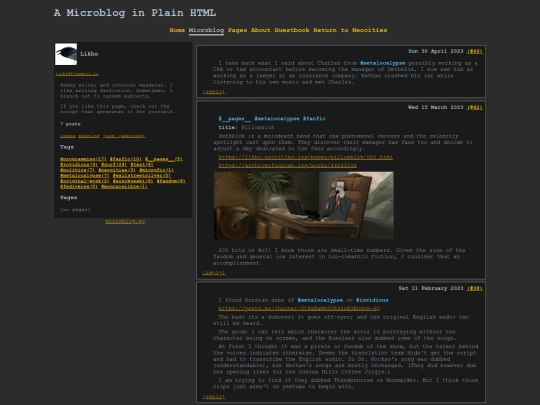
Task: Filter by #neocities(3) tag
Action: click(117, 170)
